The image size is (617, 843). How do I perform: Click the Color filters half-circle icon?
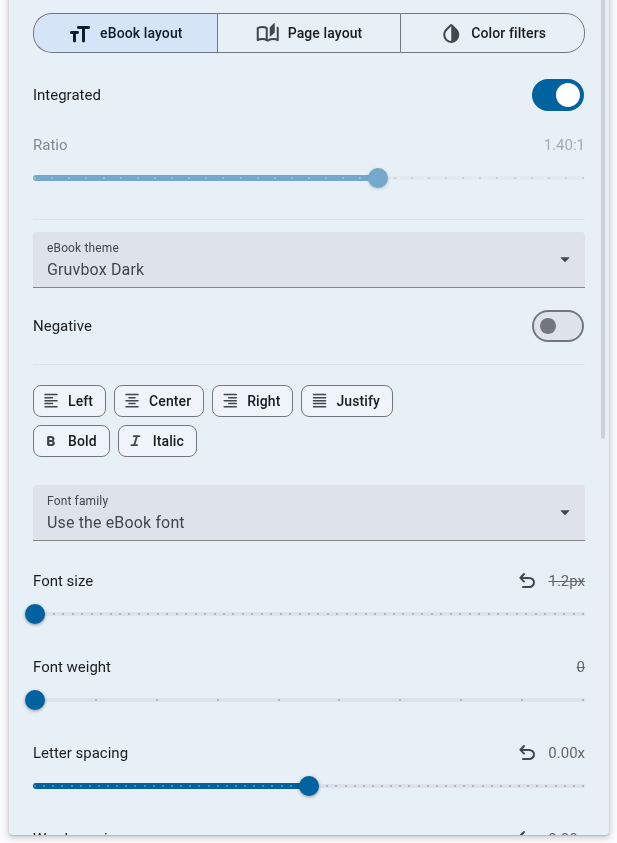(x=451, y=34)
